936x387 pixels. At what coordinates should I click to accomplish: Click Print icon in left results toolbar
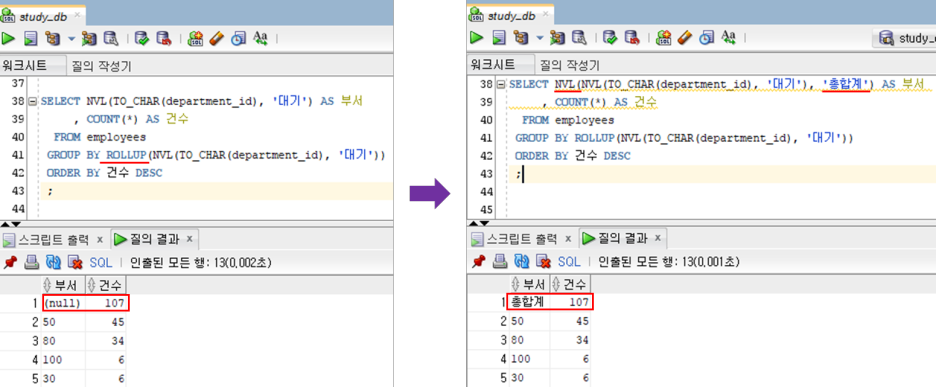click(32, 262)
